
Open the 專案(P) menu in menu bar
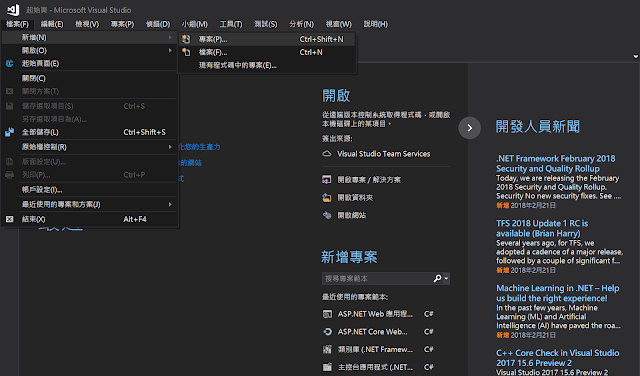click(122, 24)
